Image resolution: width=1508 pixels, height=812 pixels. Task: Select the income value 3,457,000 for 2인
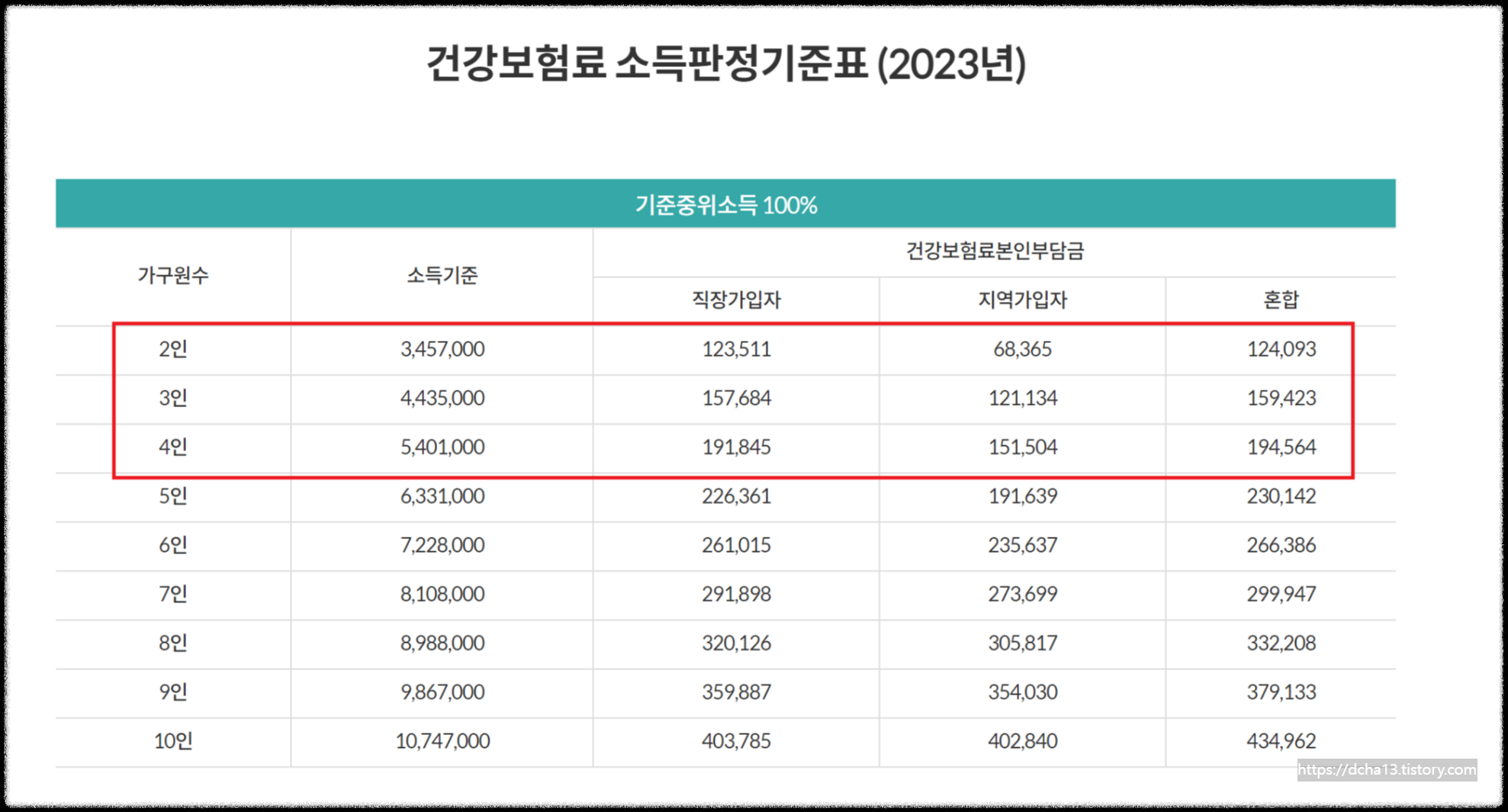[441, 349]
